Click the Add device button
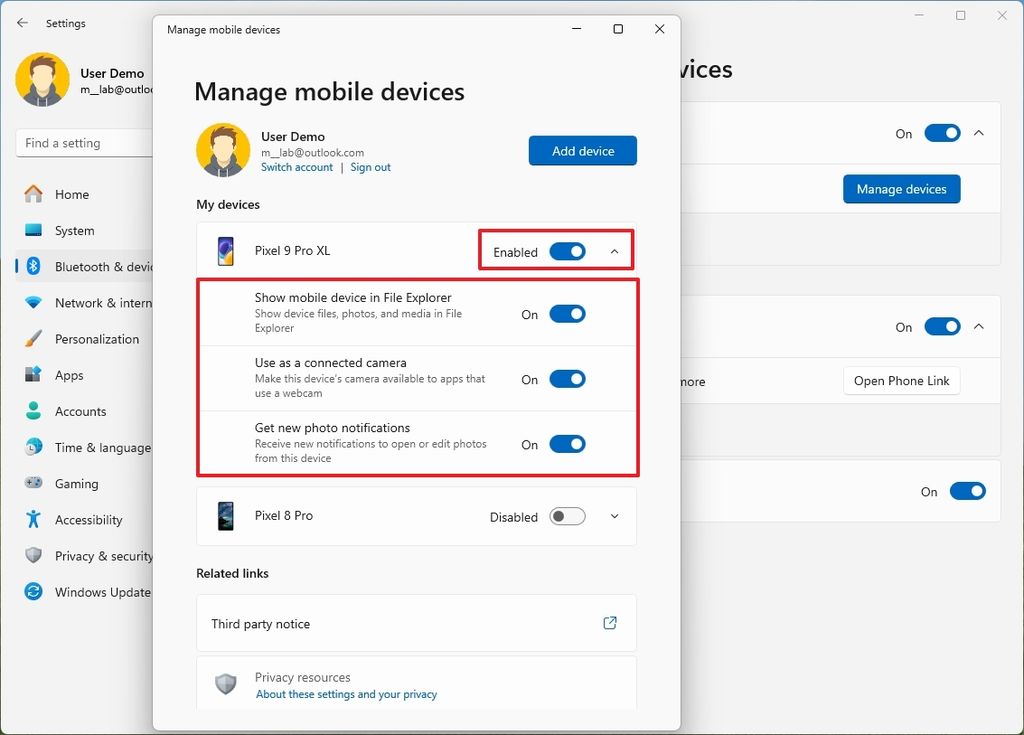Viewport: 1024px width, 735px height. point(582,150)
